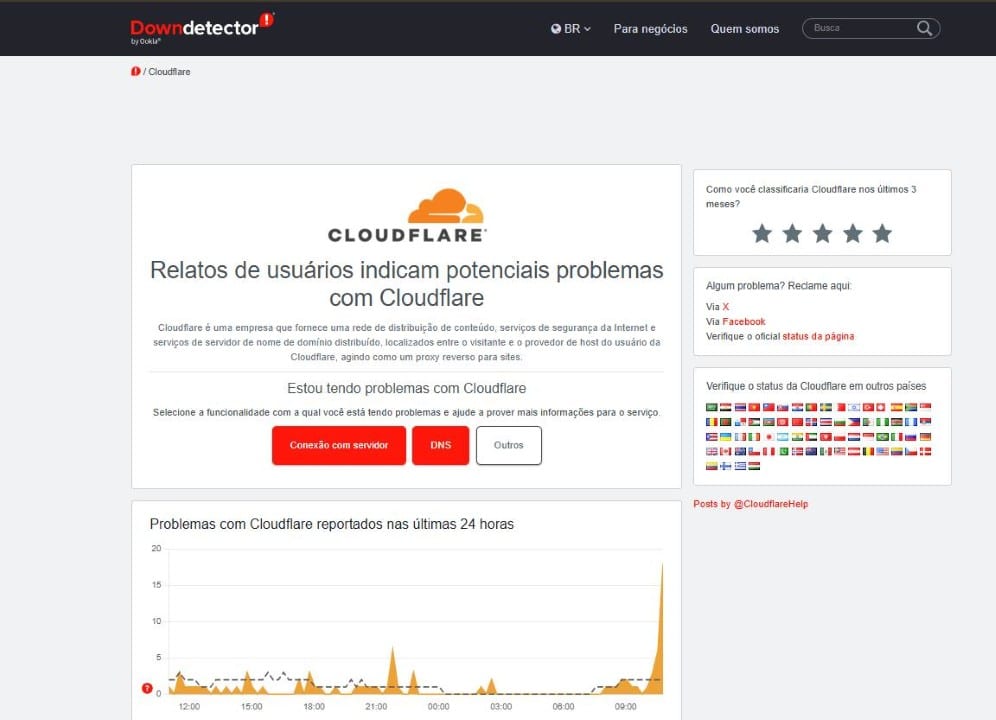
Task: Rate Cloudflare two stars
Action: coord(792,233)
